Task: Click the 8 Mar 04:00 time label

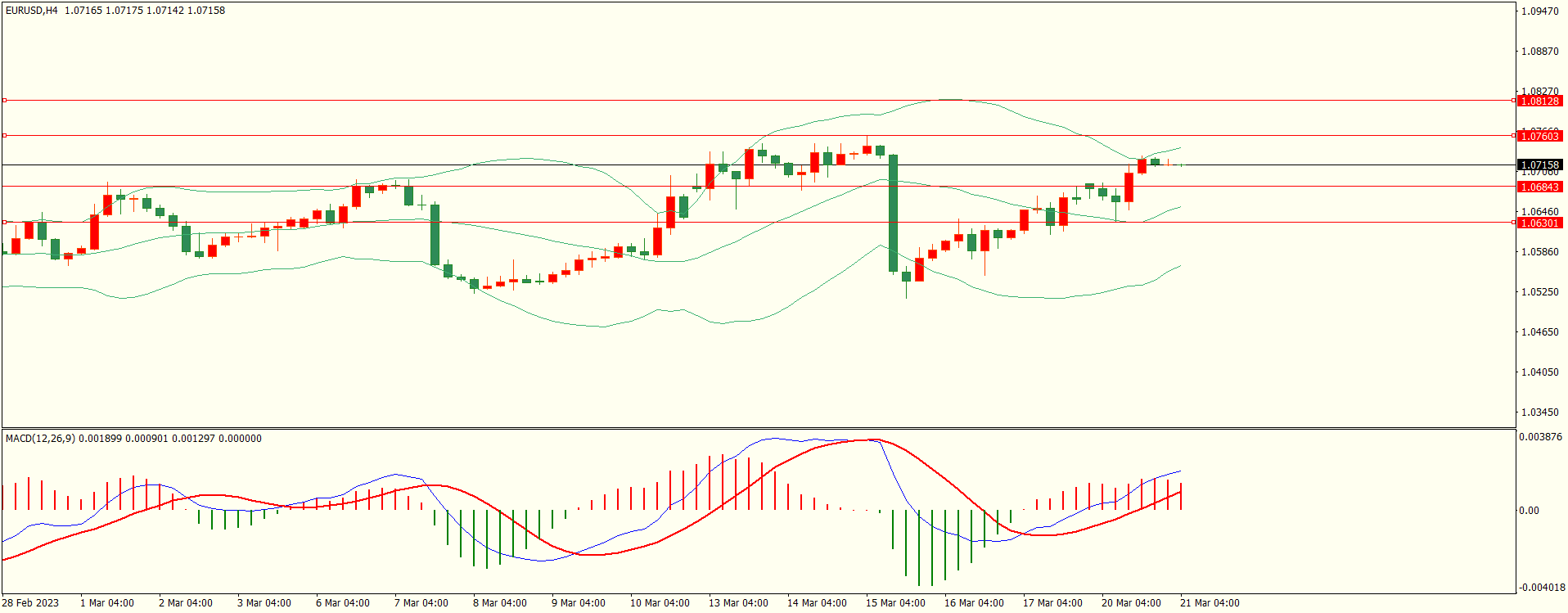Action: click(500, 603)
